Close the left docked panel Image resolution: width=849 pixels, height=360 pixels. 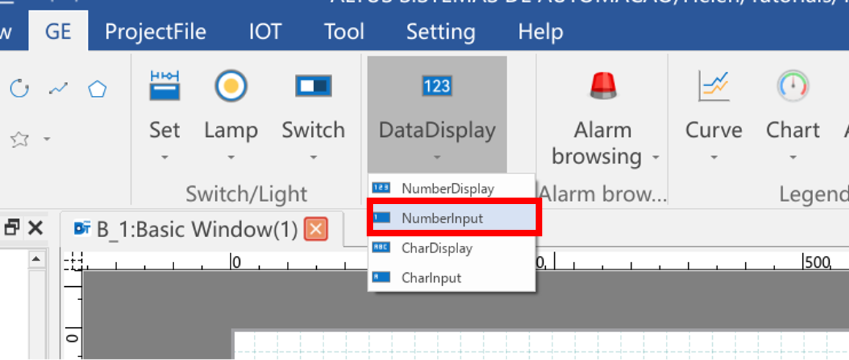[35, 228]
